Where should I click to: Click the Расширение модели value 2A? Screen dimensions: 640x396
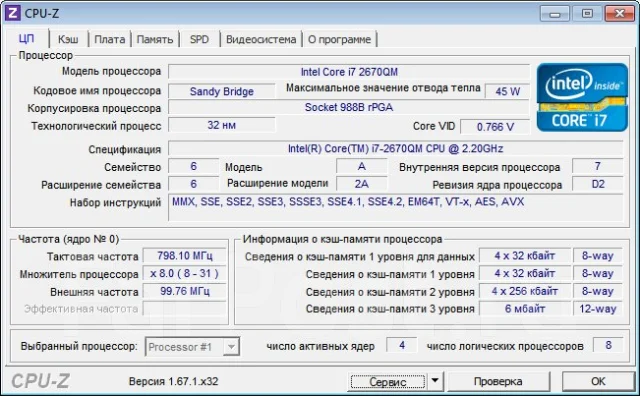(x=362, y=184)
